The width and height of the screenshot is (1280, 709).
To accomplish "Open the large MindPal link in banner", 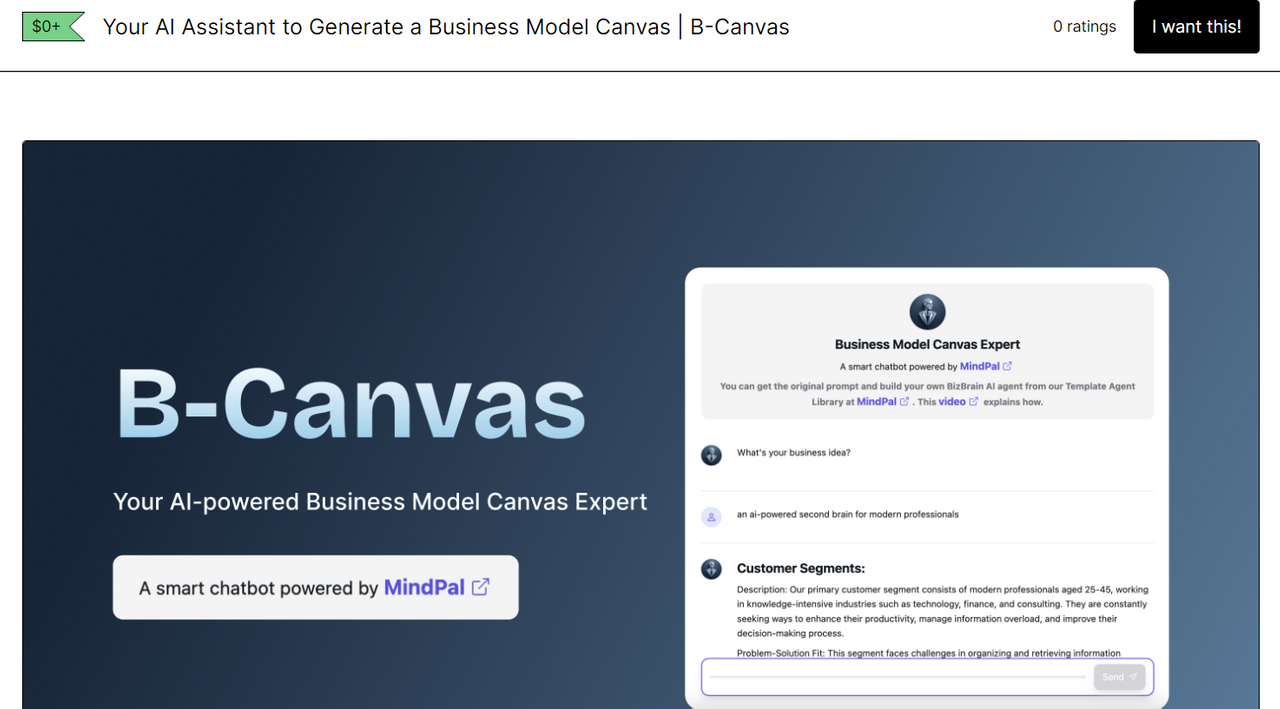I will pos(424,588).
